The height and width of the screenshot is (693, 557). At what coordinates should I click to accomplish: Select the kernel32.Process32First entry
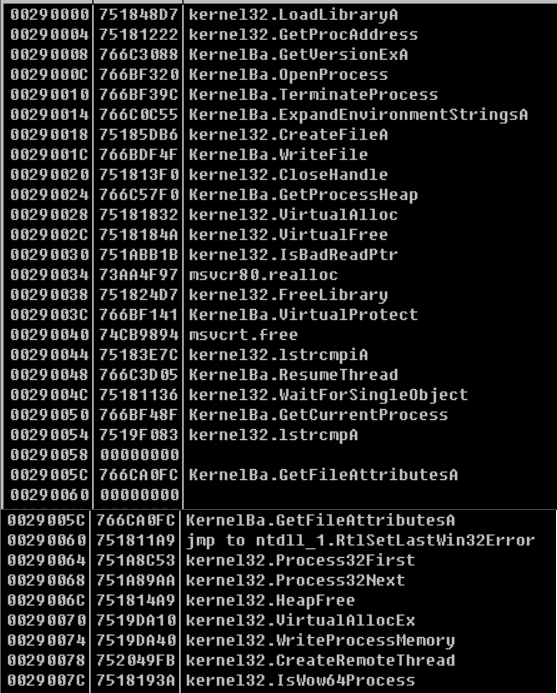300,560
